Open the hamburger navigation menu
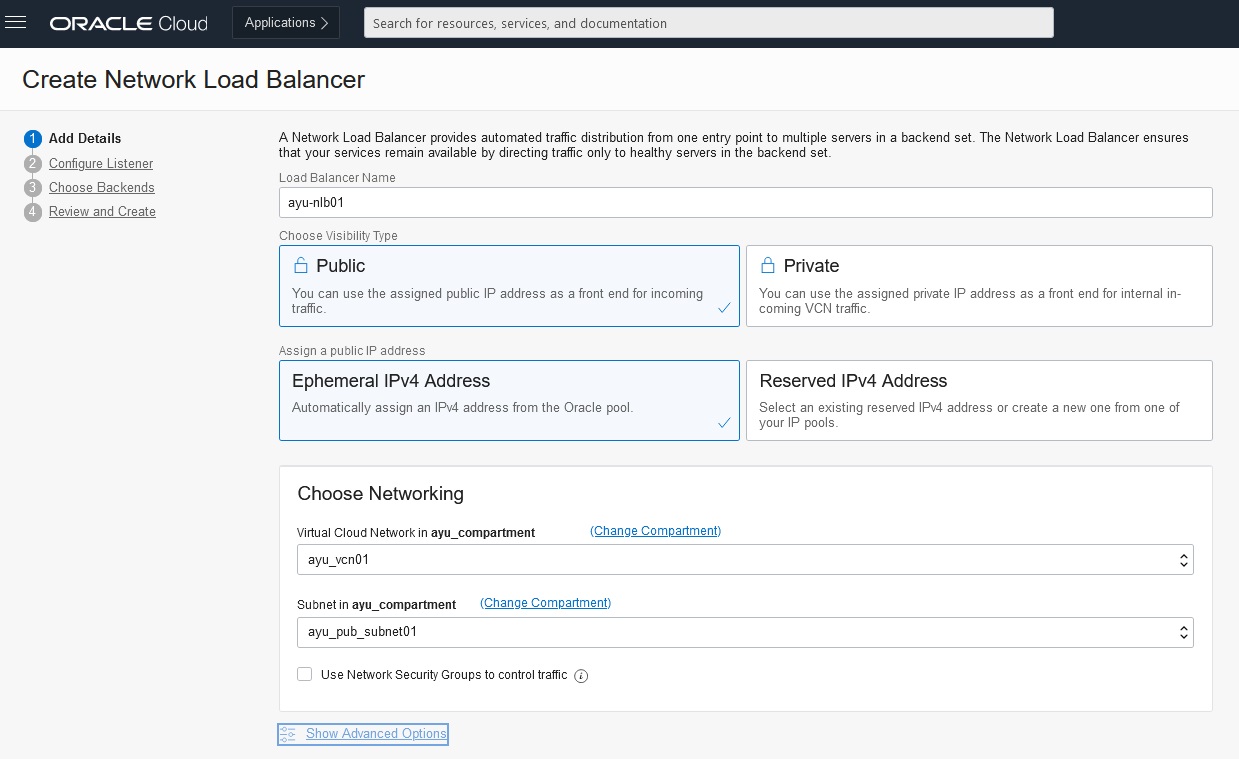 click(16, 23)
